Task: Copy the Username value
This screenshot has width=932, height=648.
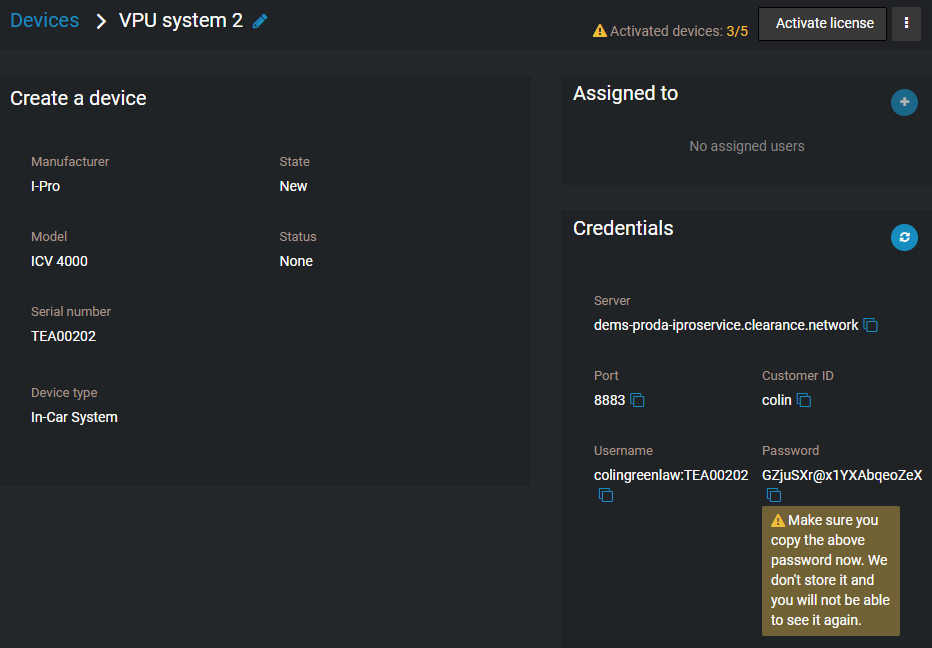Action: pos(606,495)
